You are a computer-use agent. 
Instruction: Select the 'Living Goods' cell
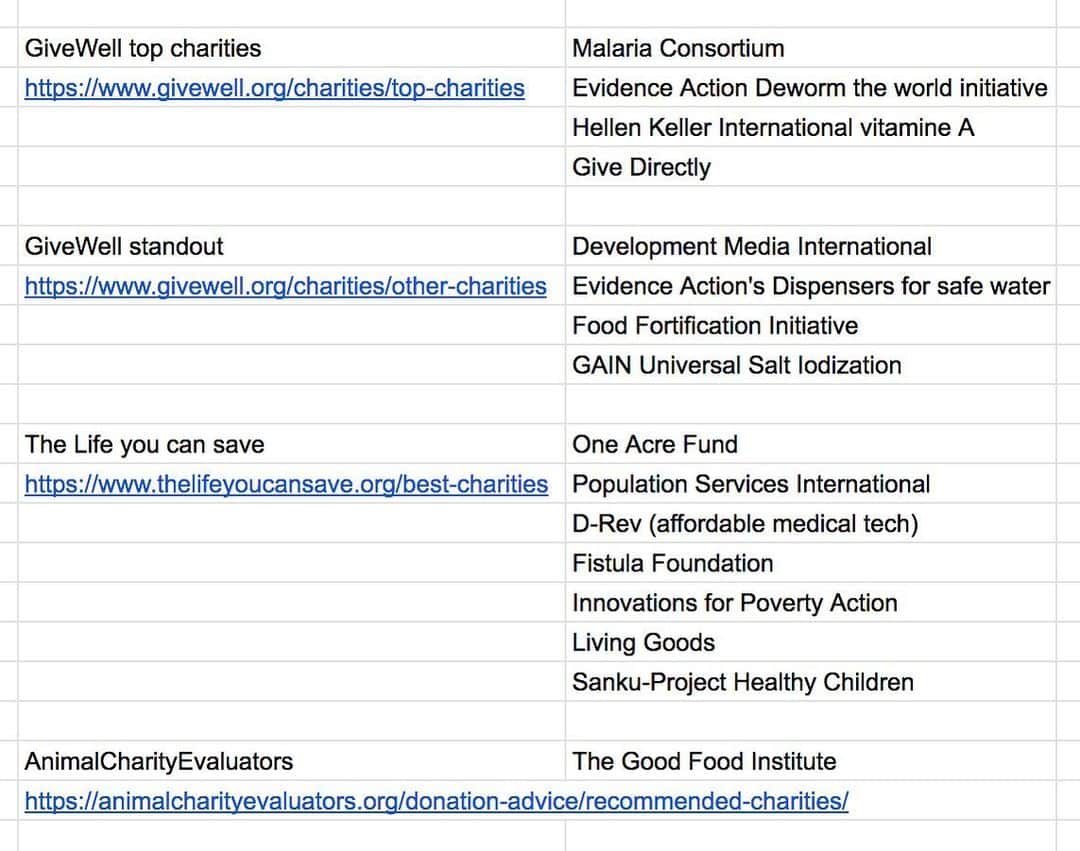click(x=811, y=642)
